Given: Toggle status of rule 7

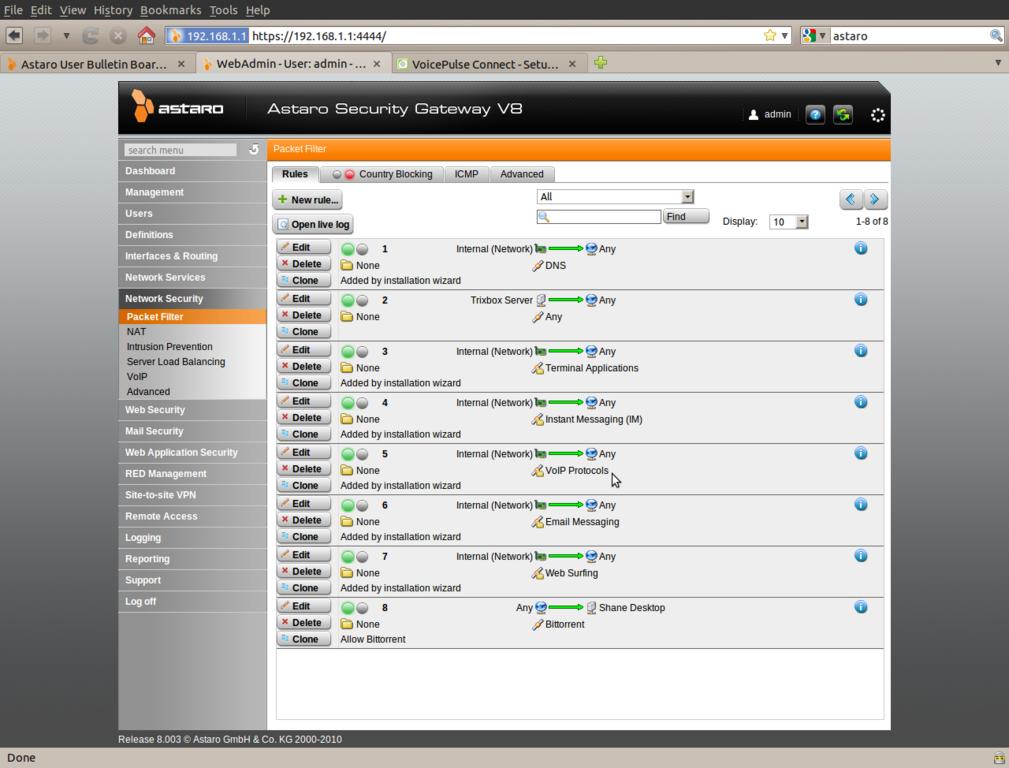Looking at the screenshot, I should pos(355,556).
